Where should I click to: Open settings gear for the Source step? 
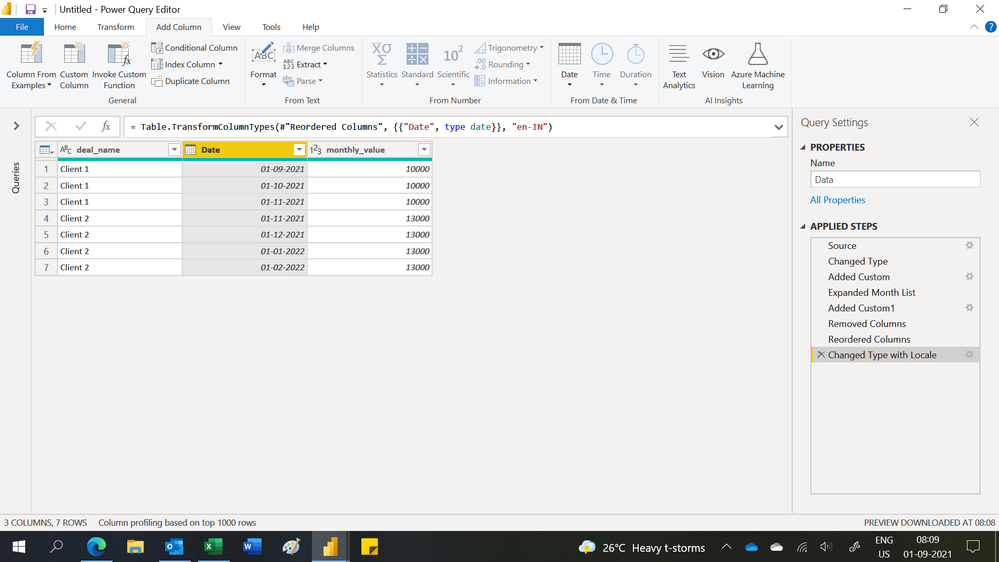pyautogui.click(x=969, y=245)
